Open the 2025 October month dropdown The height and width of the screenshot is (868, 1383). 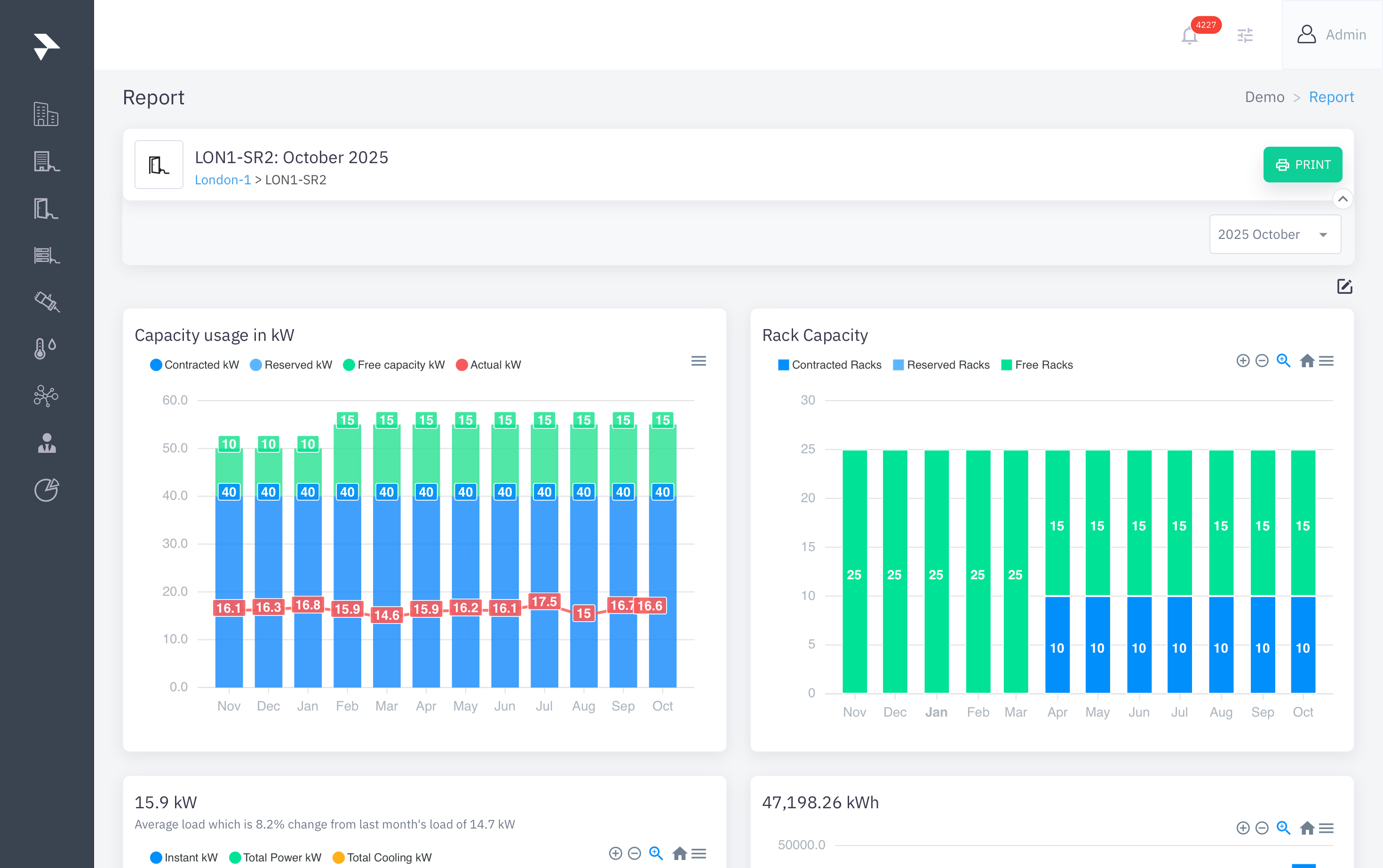click(x=1274, y=234)
